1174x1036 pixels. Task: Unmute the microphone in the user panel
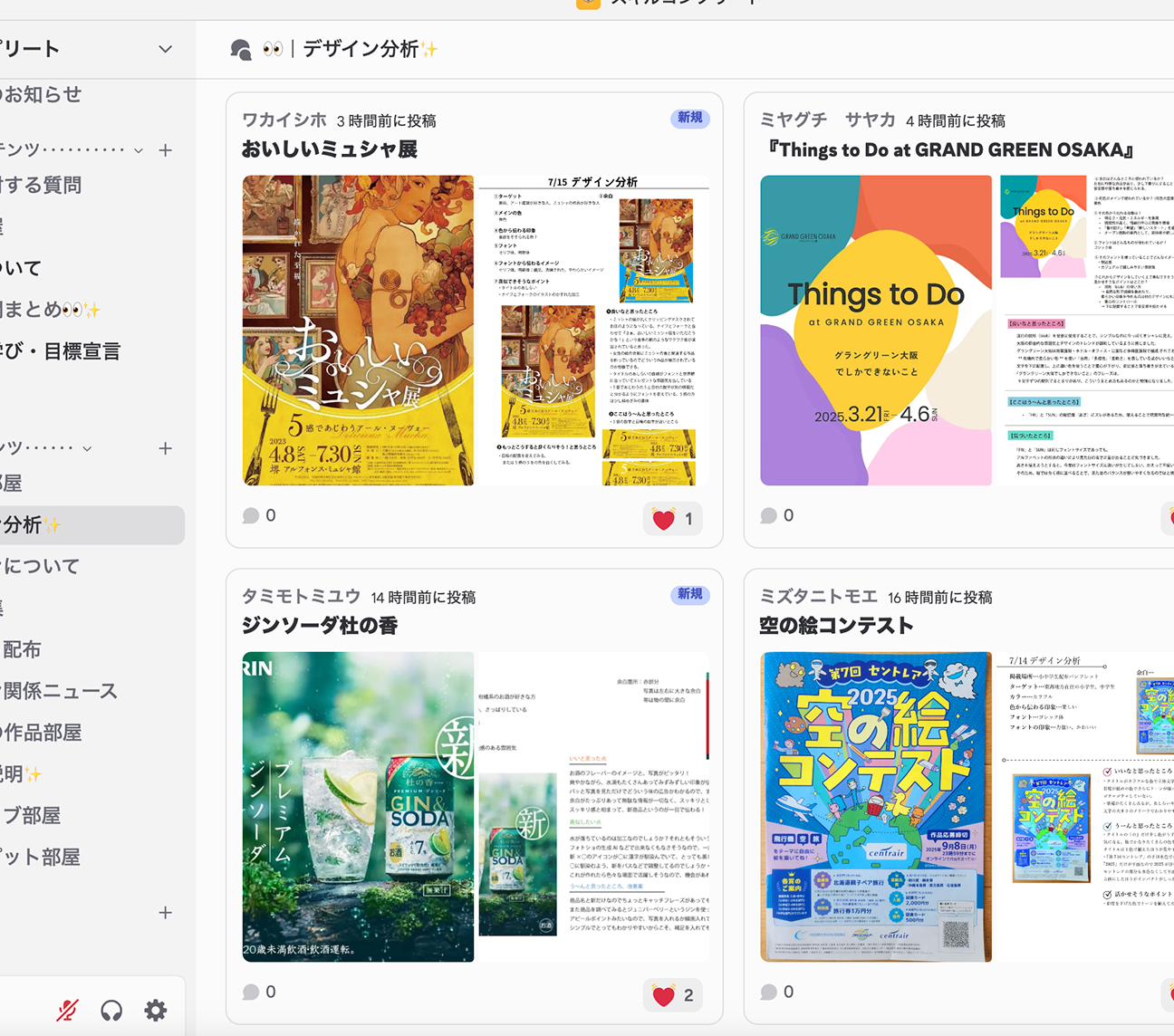point(67,1010)
